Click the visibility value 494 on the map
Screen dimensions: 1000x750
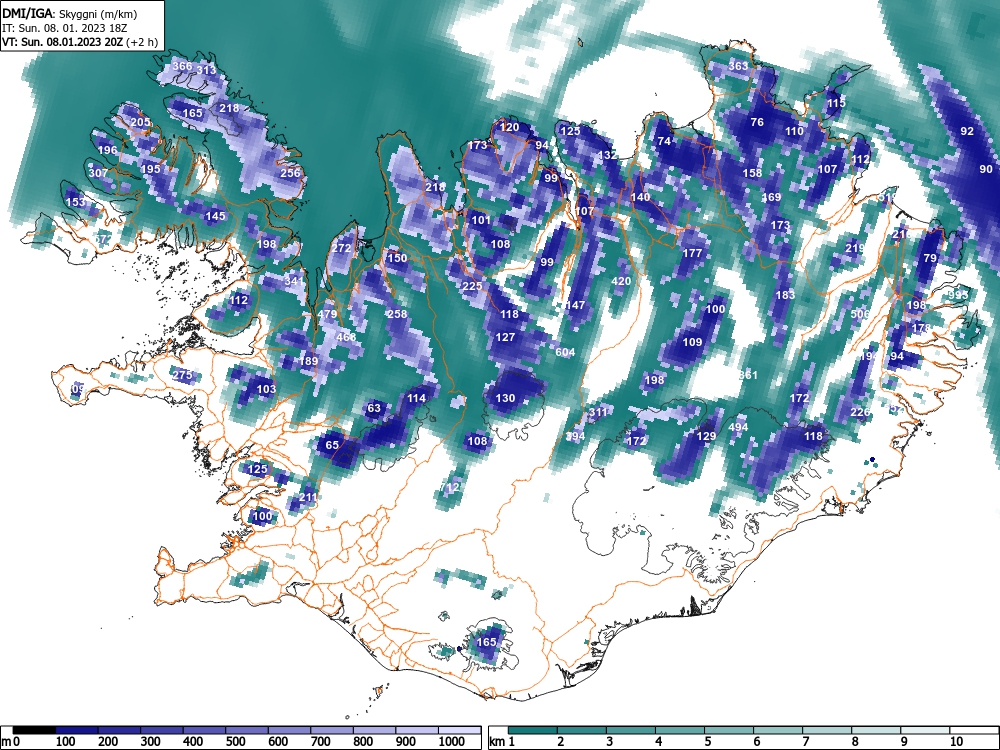(738, 427)
